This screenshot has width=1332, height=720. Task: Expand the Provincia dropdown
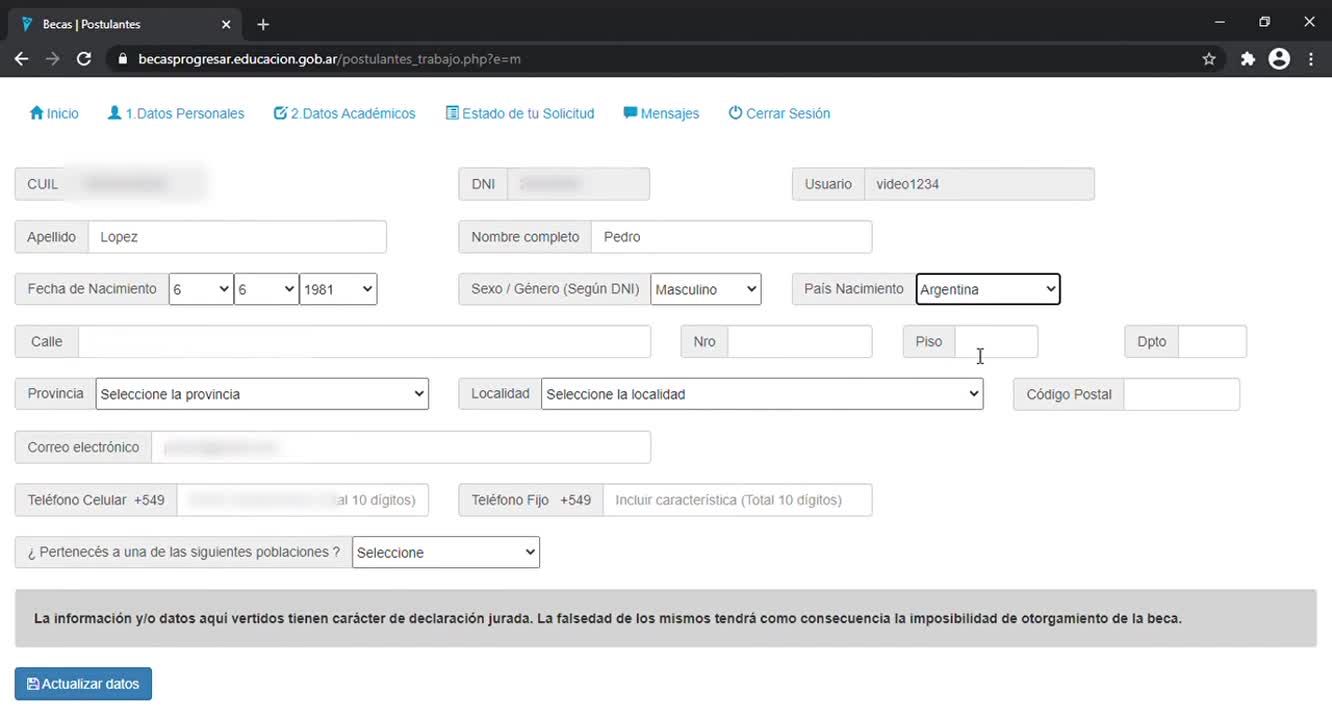point(262,394)
